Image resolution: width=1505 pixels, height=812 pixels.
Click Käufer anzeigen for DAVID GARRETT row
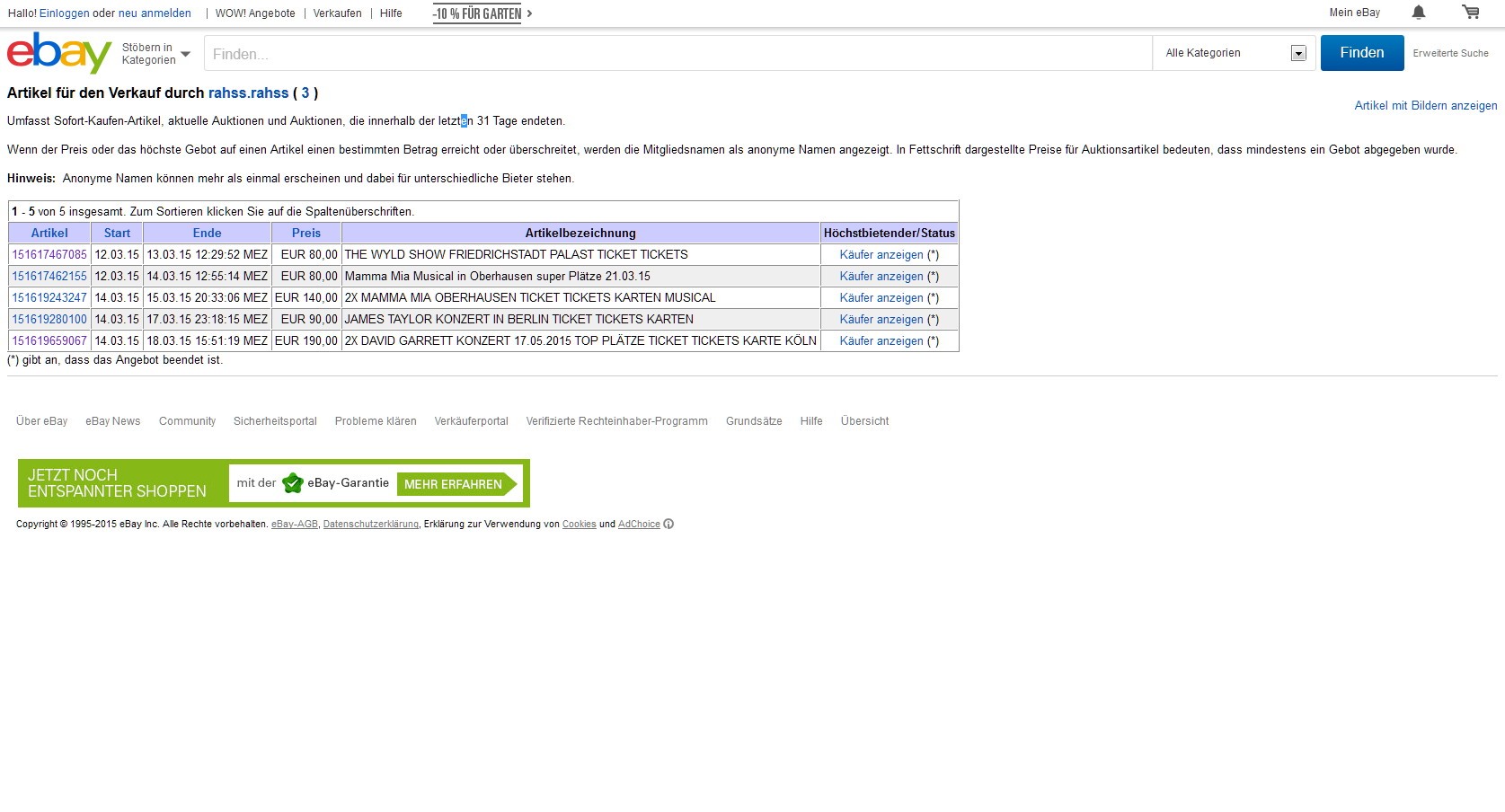click(x=881, y=341)
